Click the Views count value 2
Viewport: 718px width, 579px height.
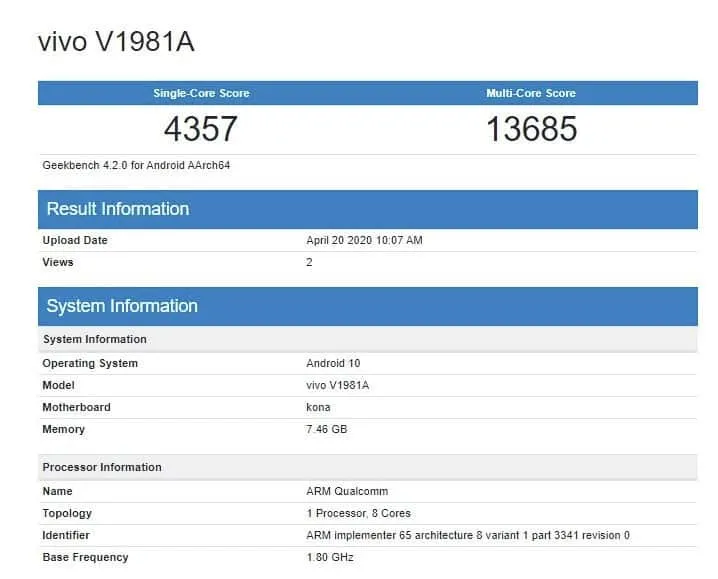[x=309, y=262]
